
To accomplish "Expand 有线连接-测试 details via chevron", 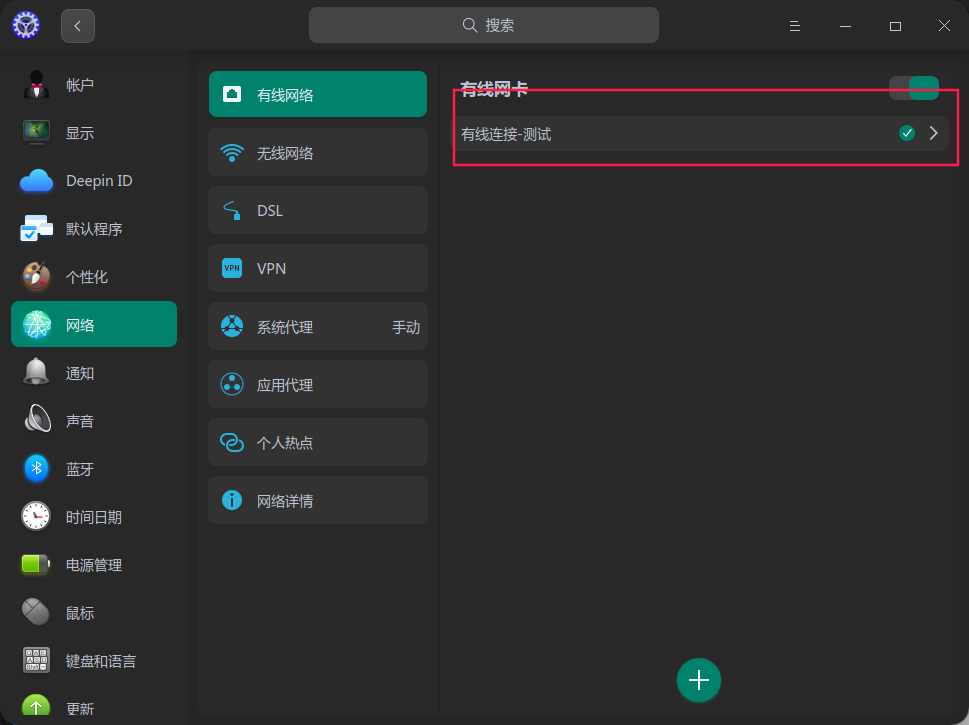I will pos(934,133).
